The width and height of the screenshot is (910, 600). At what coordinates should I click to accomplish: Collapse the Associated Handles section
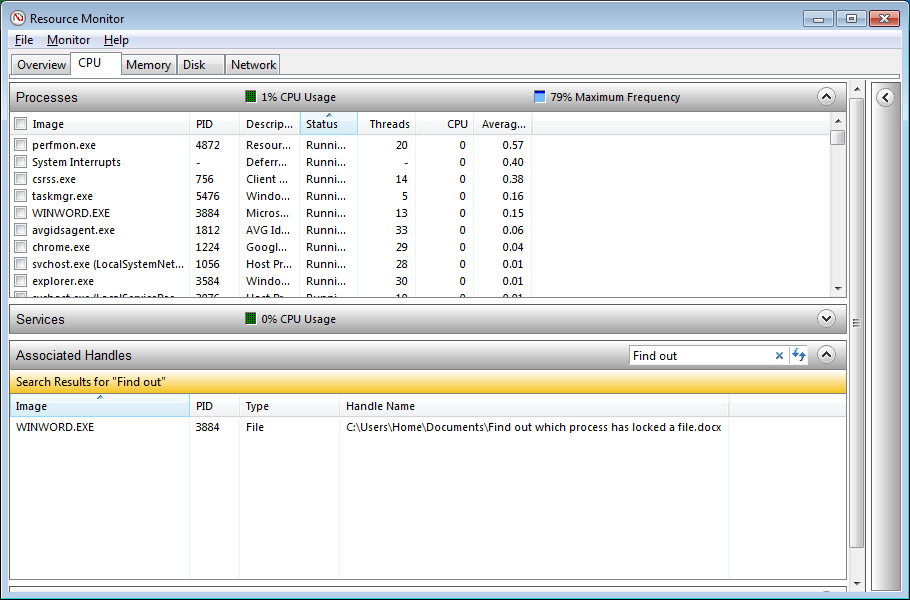826,355
